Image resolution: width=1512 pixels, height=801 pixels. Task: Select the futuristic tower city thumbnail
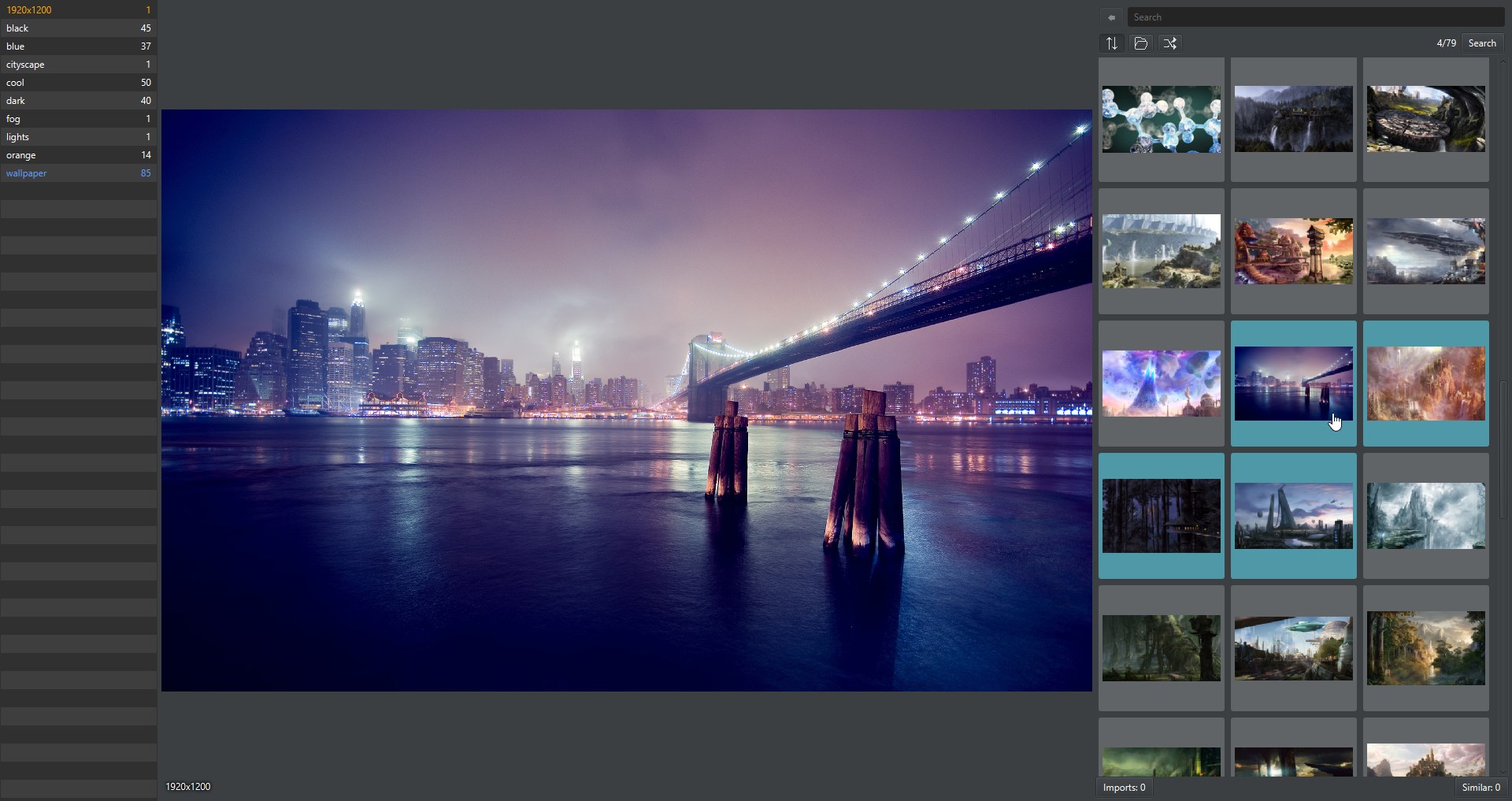click(1294, 516)
